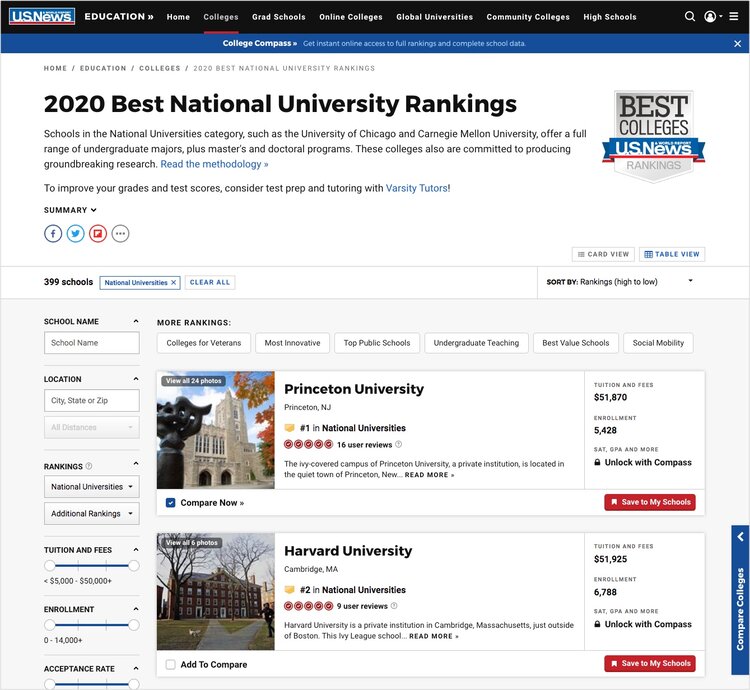Image resolution: width=750 pixels, height=690 pixels.
Task: Switch to Card View
Action: 603,254
